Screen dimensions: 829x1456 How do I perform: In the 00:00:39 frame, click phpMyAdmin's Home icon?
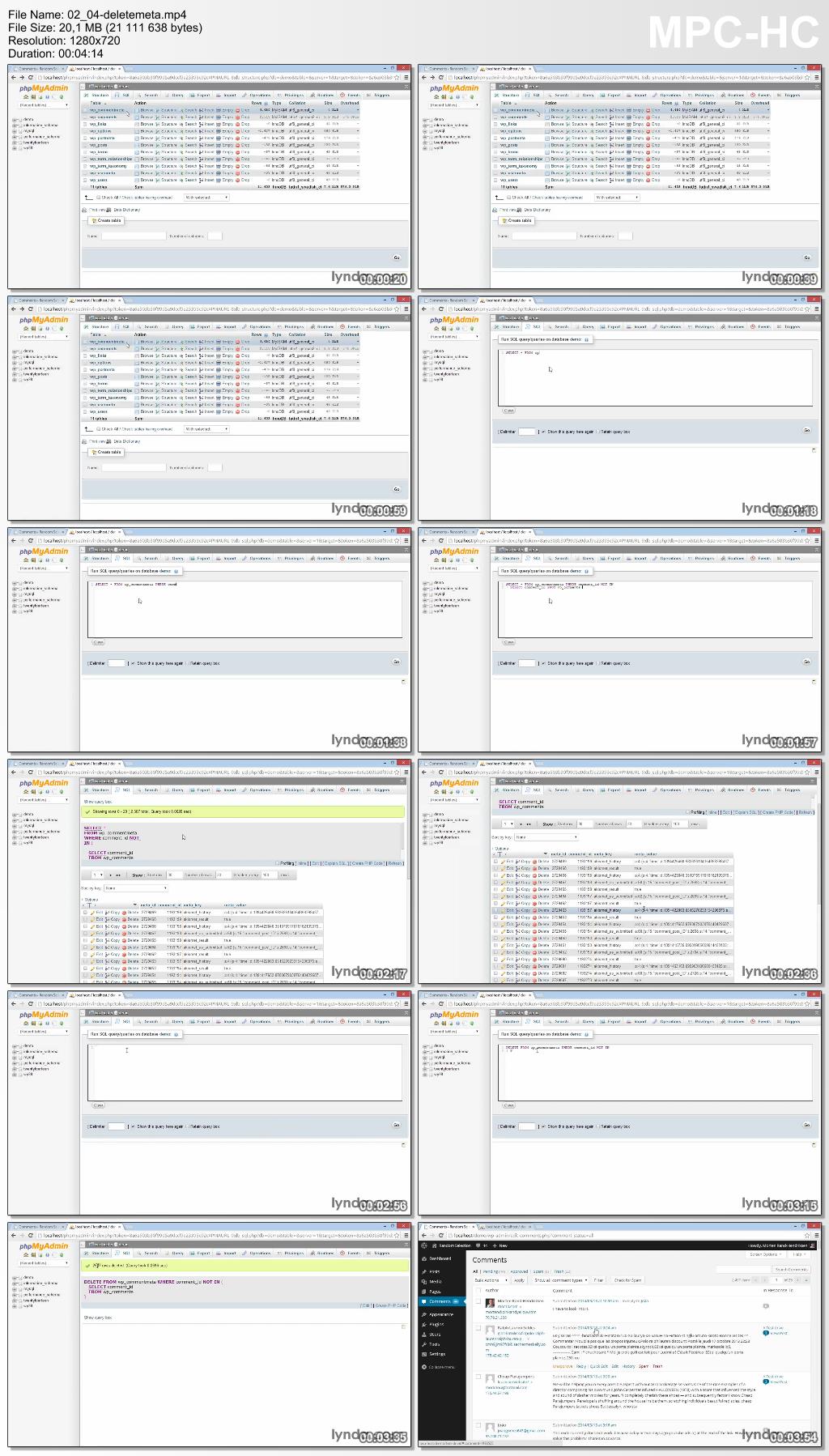pos(436,96)
